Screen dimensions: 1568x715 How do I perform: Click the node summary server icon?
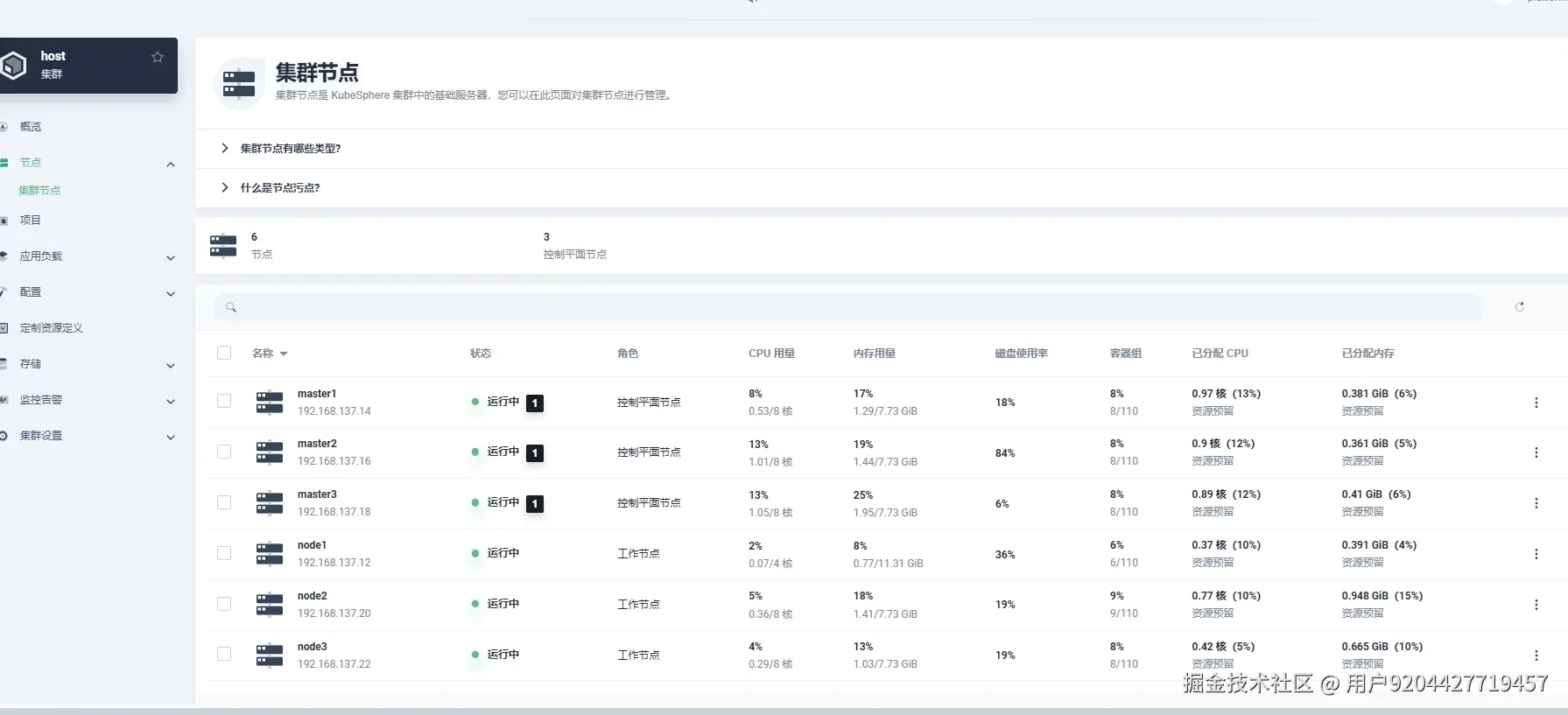pos(223,246)
